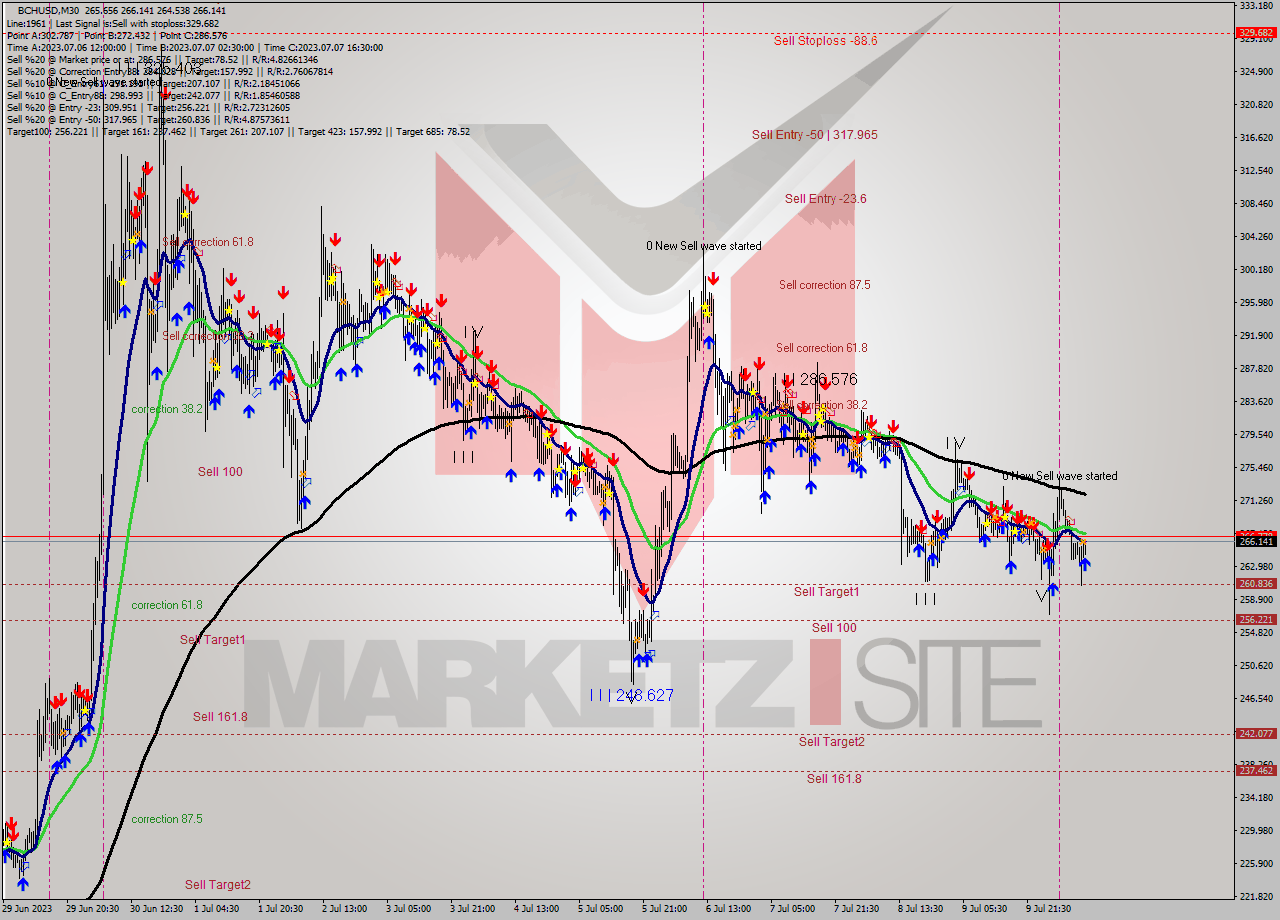Click the '6 Jul 13:00' time axis label
The height and width of the screenshot is (920, 1280).
(x=729, y=909)
